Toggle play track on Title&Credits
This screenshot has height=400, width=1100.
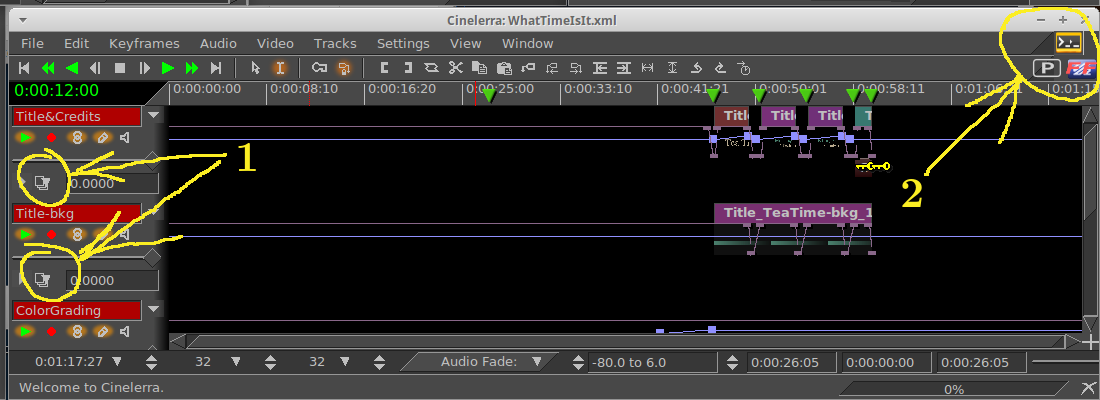[x=25, y=137]
